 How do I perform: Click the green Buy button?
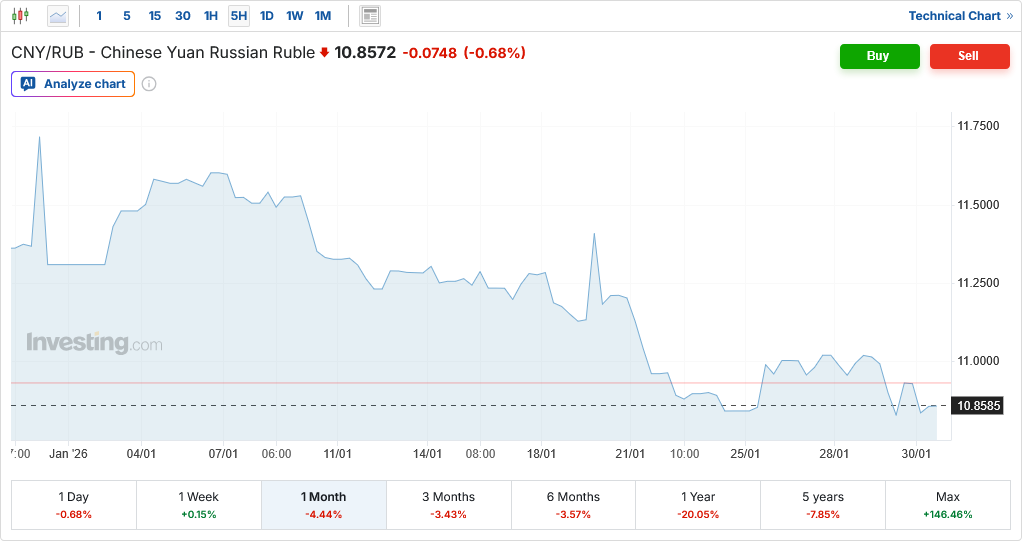pyautogui.click(x=879, y=56)
